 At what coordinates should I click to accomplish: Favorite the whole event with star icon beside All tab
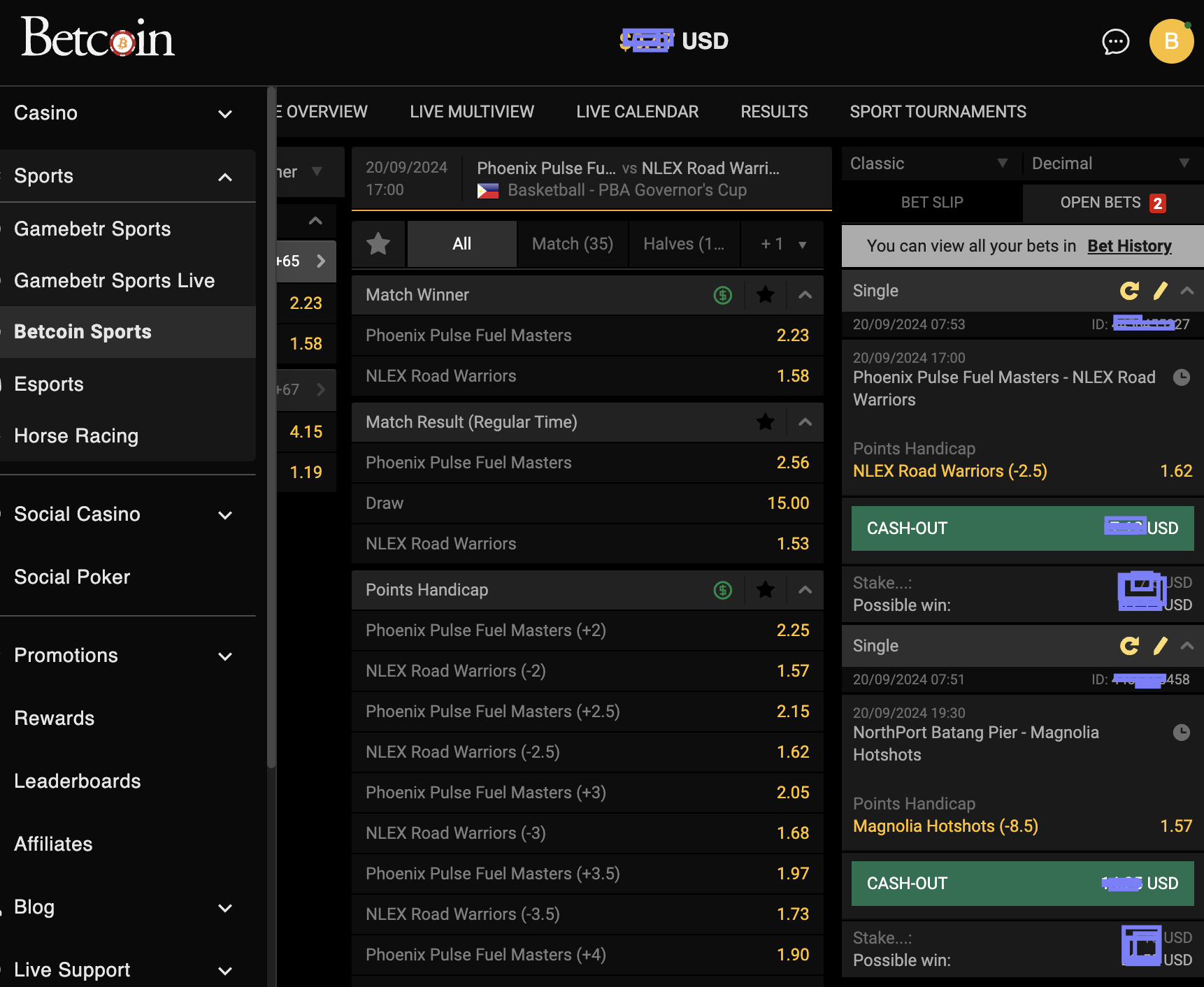tap(378, 244)
